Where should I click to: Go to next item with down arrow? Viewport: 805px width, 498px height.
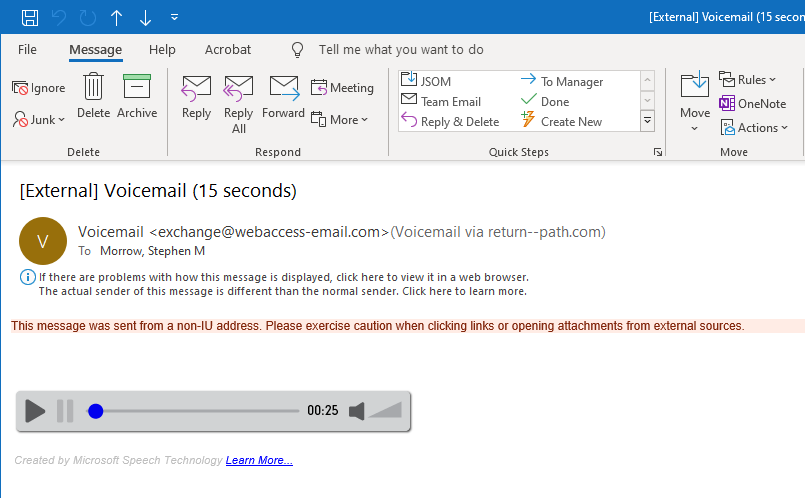145,17
